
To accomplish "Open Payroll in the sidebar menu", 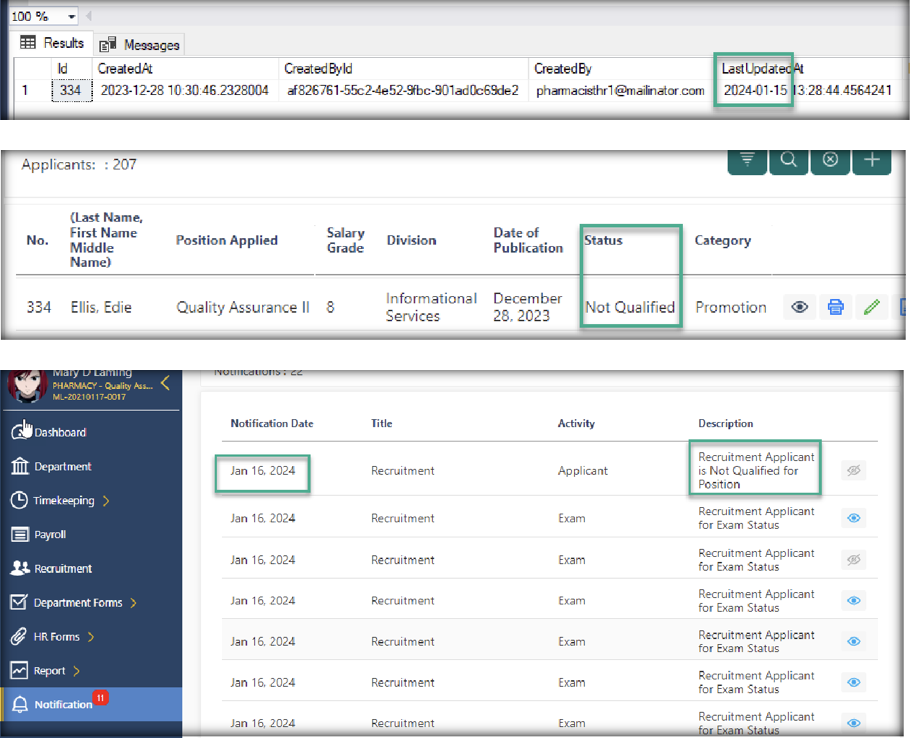I will click(50, 534).
